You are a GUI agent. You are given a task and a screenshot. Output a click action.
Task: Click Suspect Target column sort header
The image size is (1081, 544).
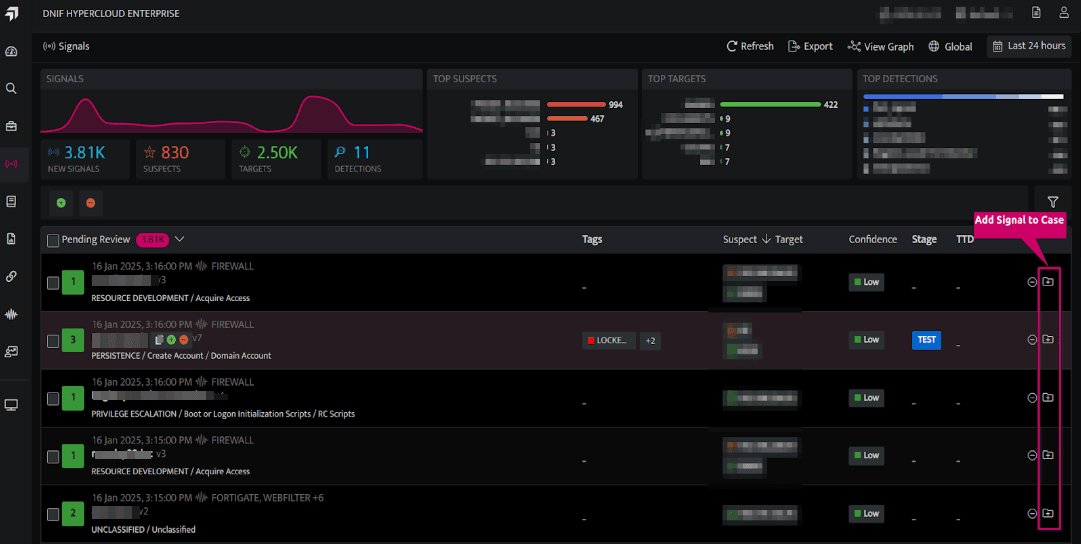[762, 239]
